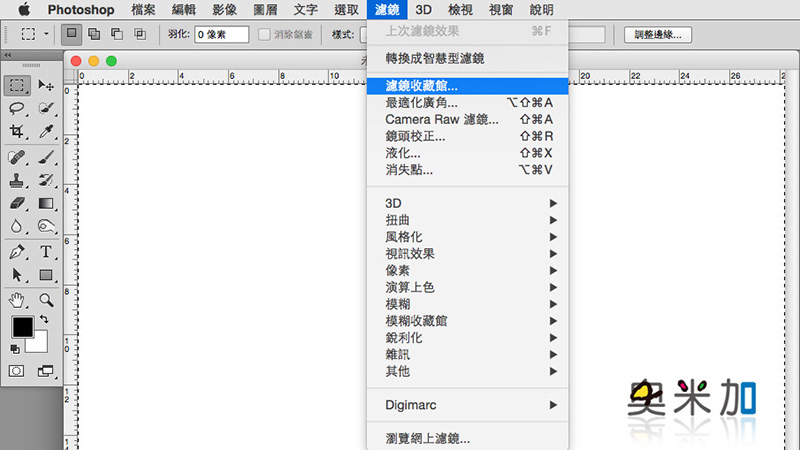Image resolution: width=800 pixels, height=450 pixels.
Task: Toggle Quick Mask mode
Action: click(x=16, y=371)
